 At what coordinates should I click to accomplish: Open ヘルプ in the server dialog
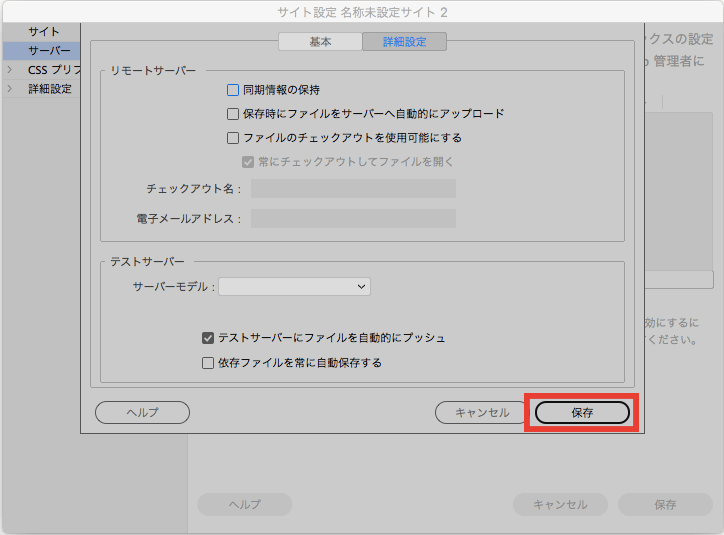pos(142,412)
